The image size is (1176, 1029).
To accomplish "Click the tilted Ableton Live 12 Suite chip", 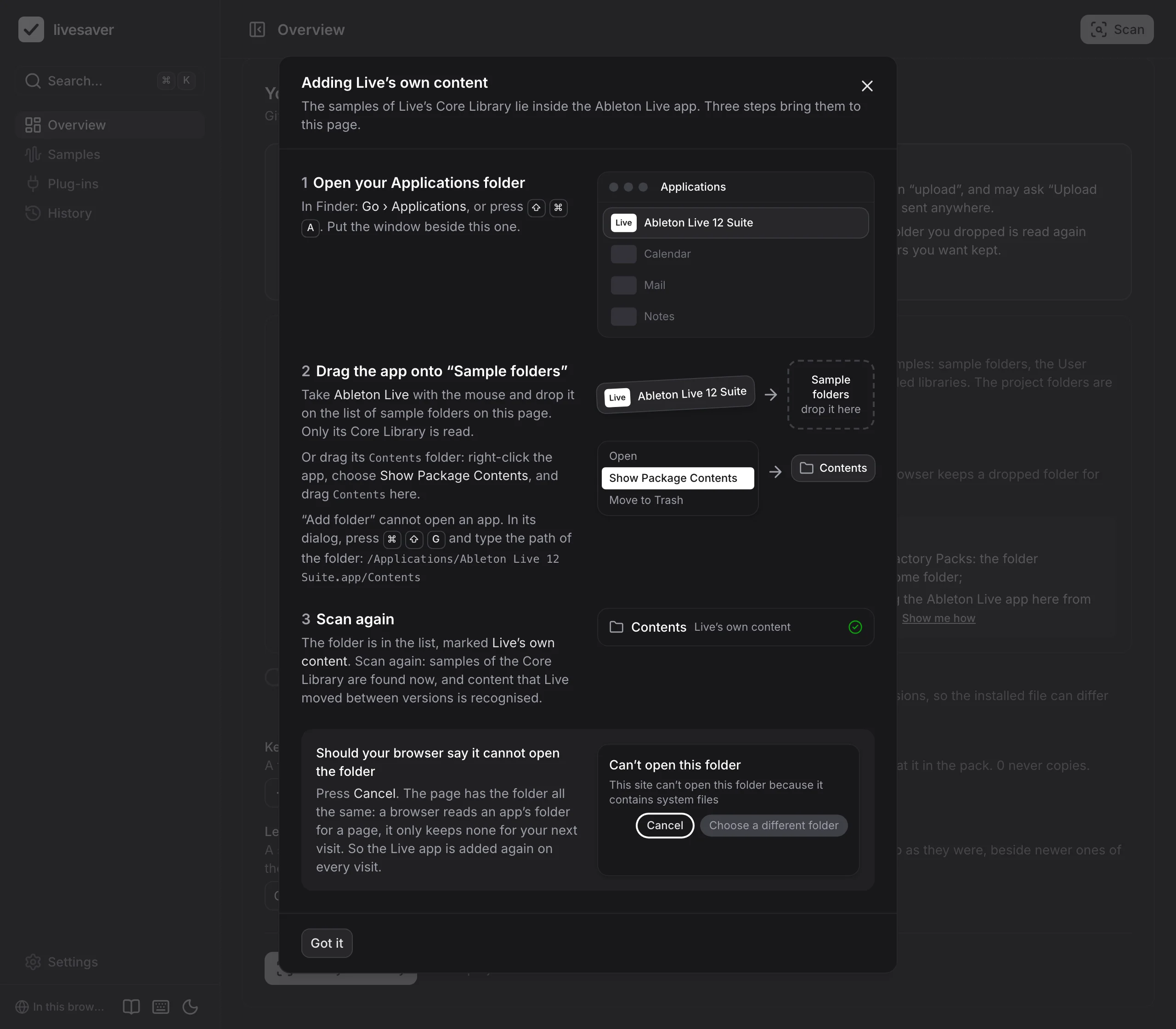I will tap(675, 395).
